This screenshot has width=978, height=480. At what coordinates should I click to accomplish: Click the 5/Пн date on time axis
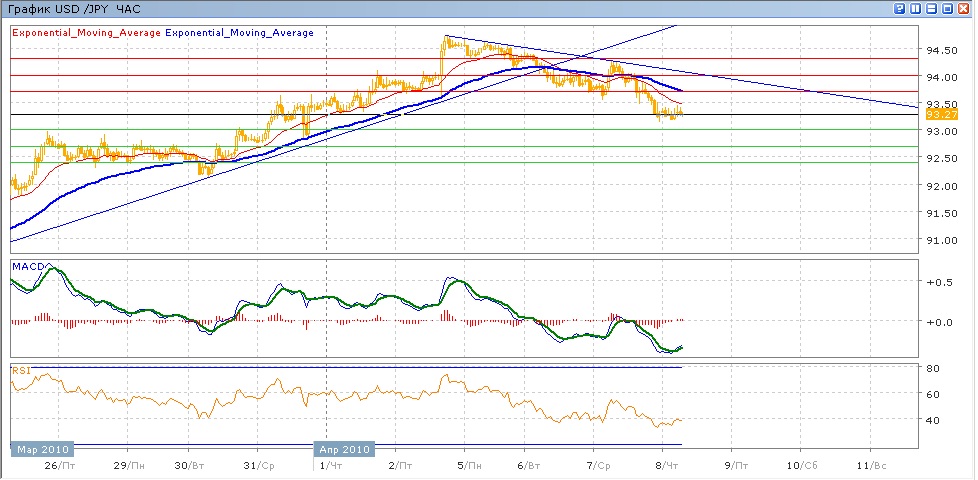click(462, 465)
